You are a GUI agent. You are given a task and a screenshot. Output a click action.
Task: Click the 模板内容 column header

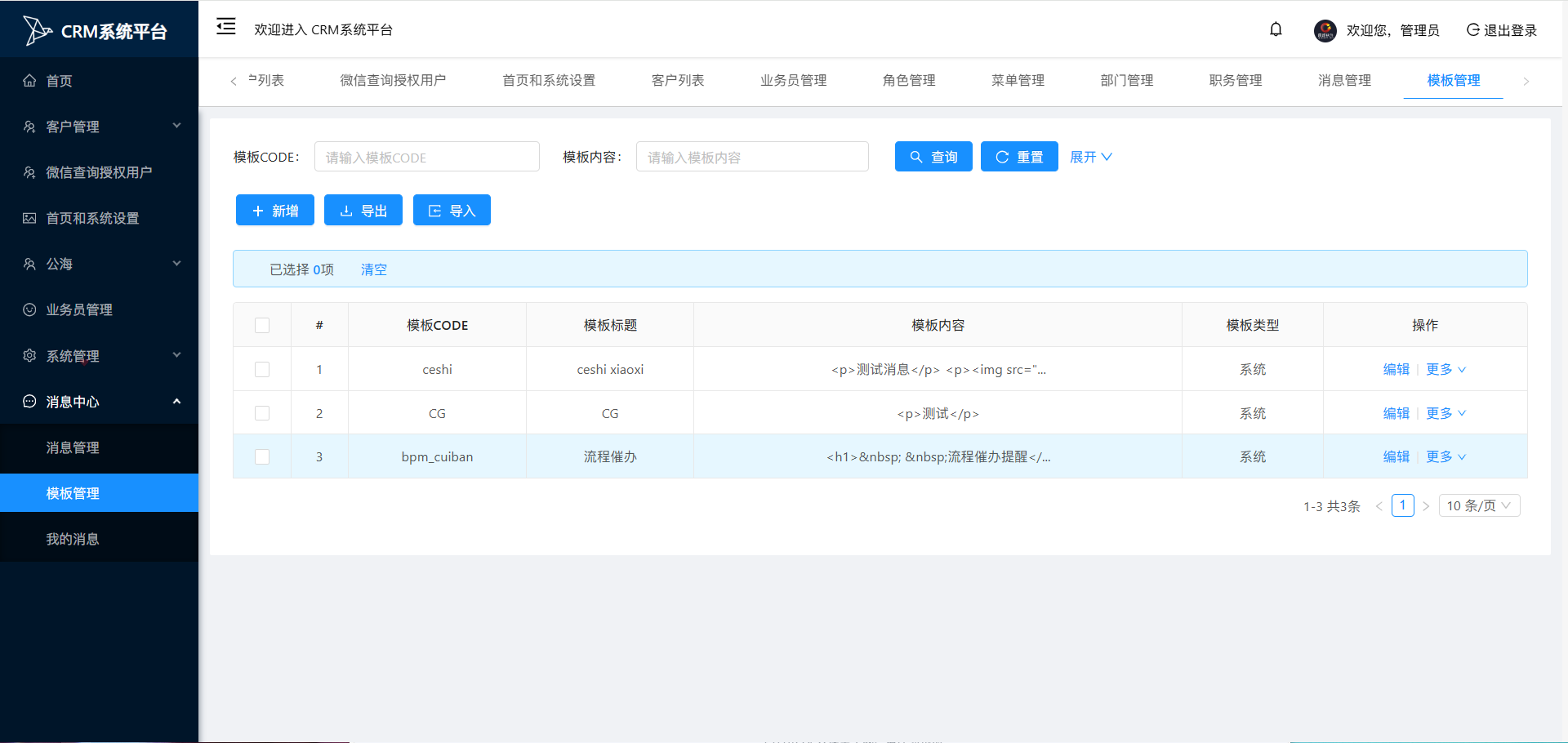point(938,325)
